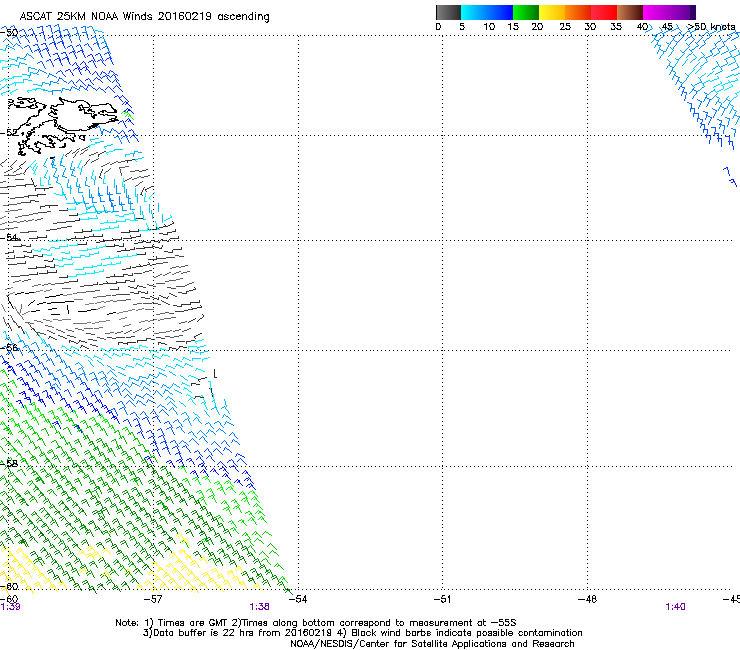Click the longitude label -51
Screen dimensions: 740x650
coord(443,599)
